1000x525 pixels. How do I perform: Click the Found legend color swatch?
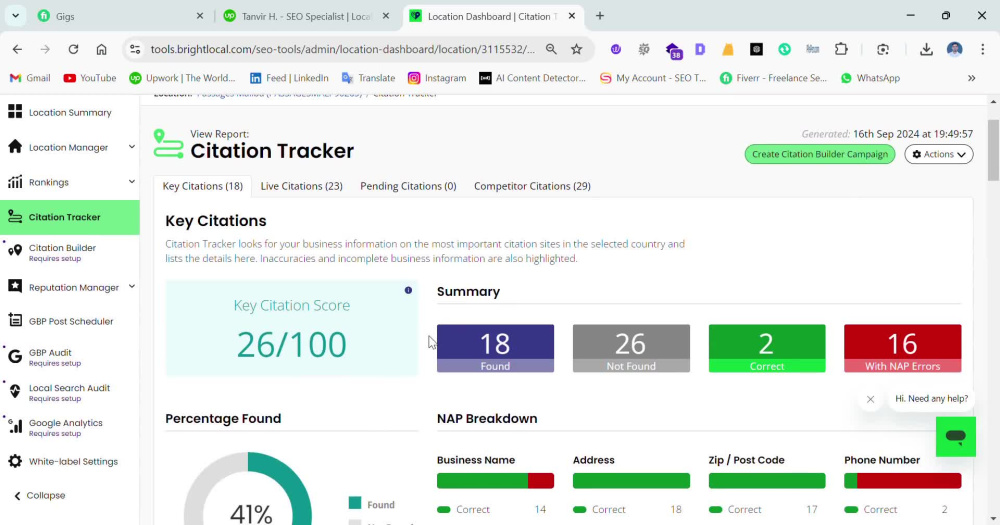click(355, 503)
